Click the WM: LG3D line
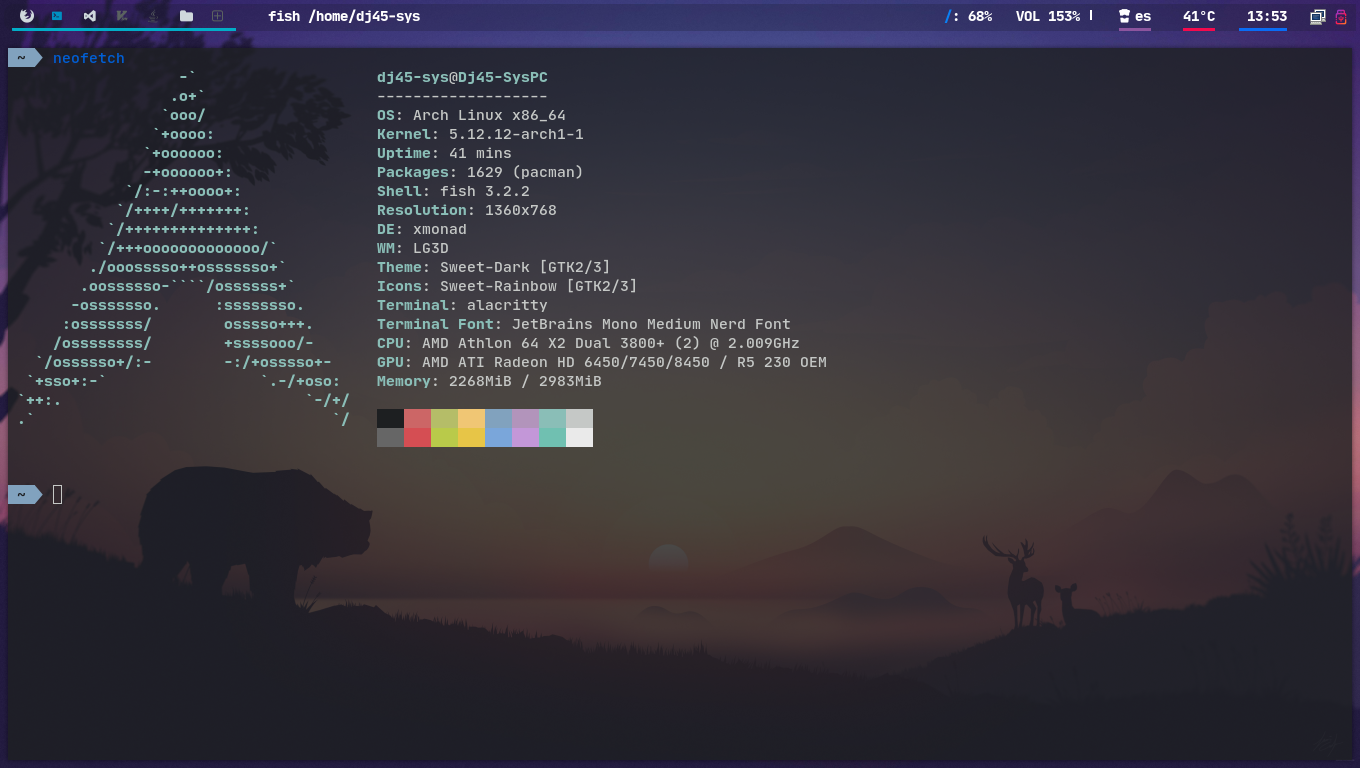Viewport: 1360px width, 768px height. 413,248
